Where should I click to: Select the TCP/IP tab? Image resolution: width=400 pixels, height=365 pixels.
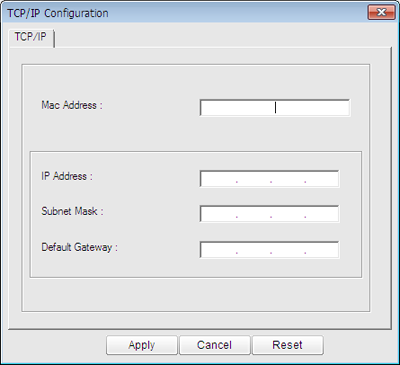click(32, 38)
